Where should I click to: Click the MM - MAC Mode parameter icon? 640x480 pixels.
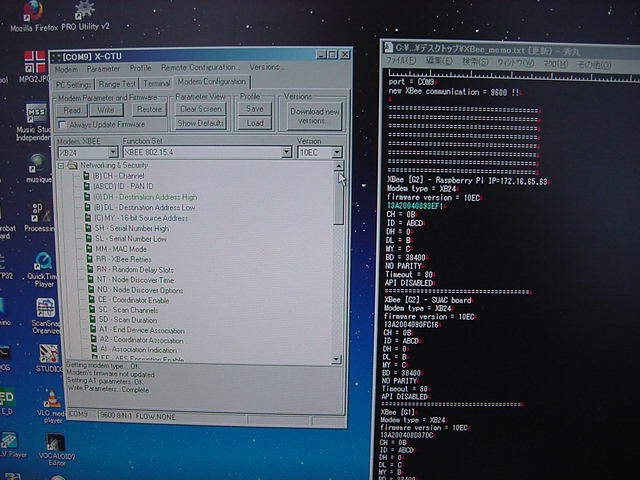pyautogui.click(x=89, y=249)
